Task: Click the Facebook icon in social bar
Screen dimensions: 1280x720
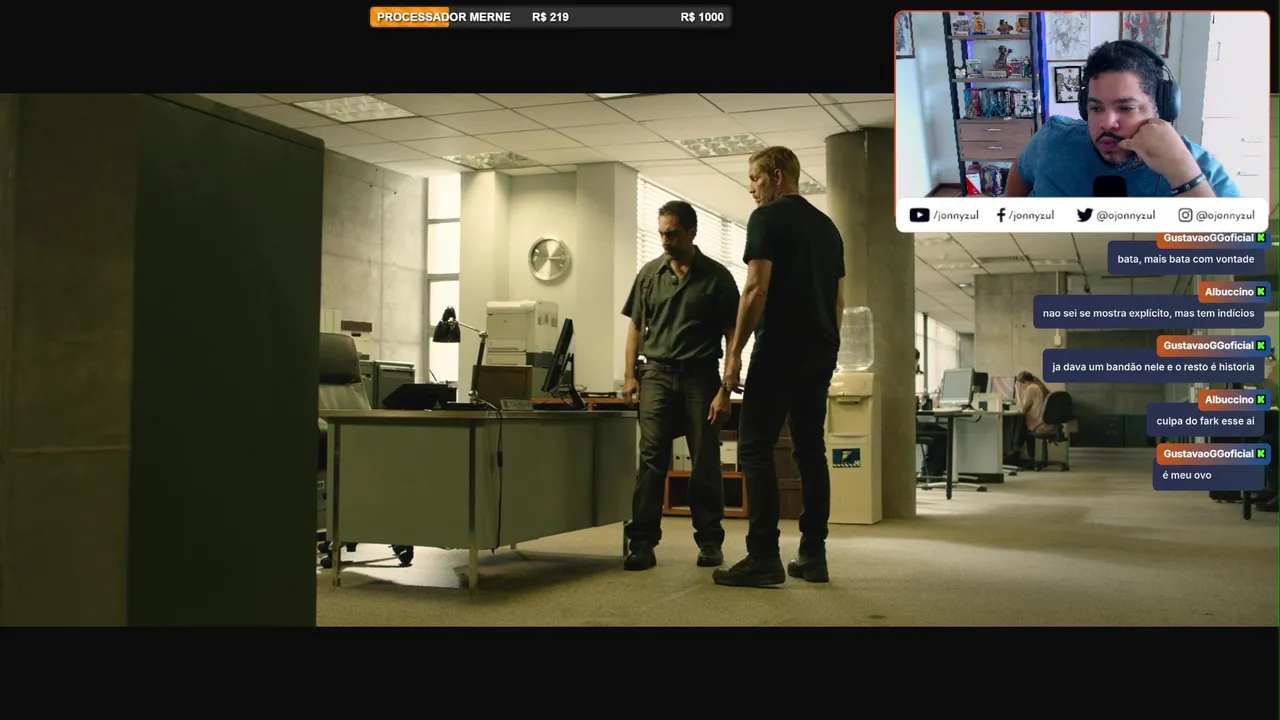Action: click(x=1001, y=215)
